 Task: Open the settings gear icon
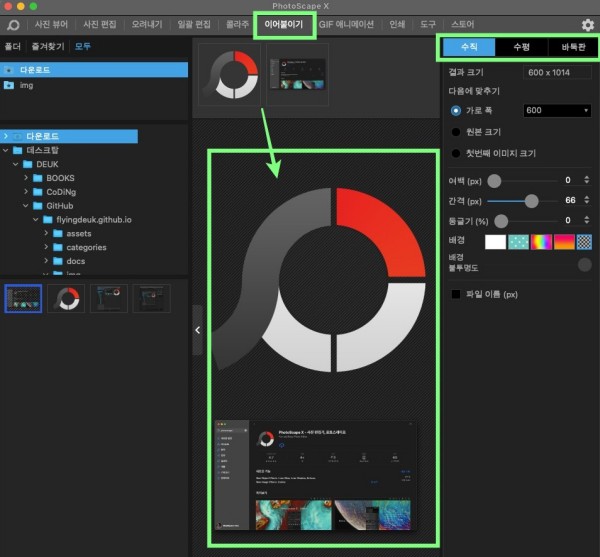point(587,25)
